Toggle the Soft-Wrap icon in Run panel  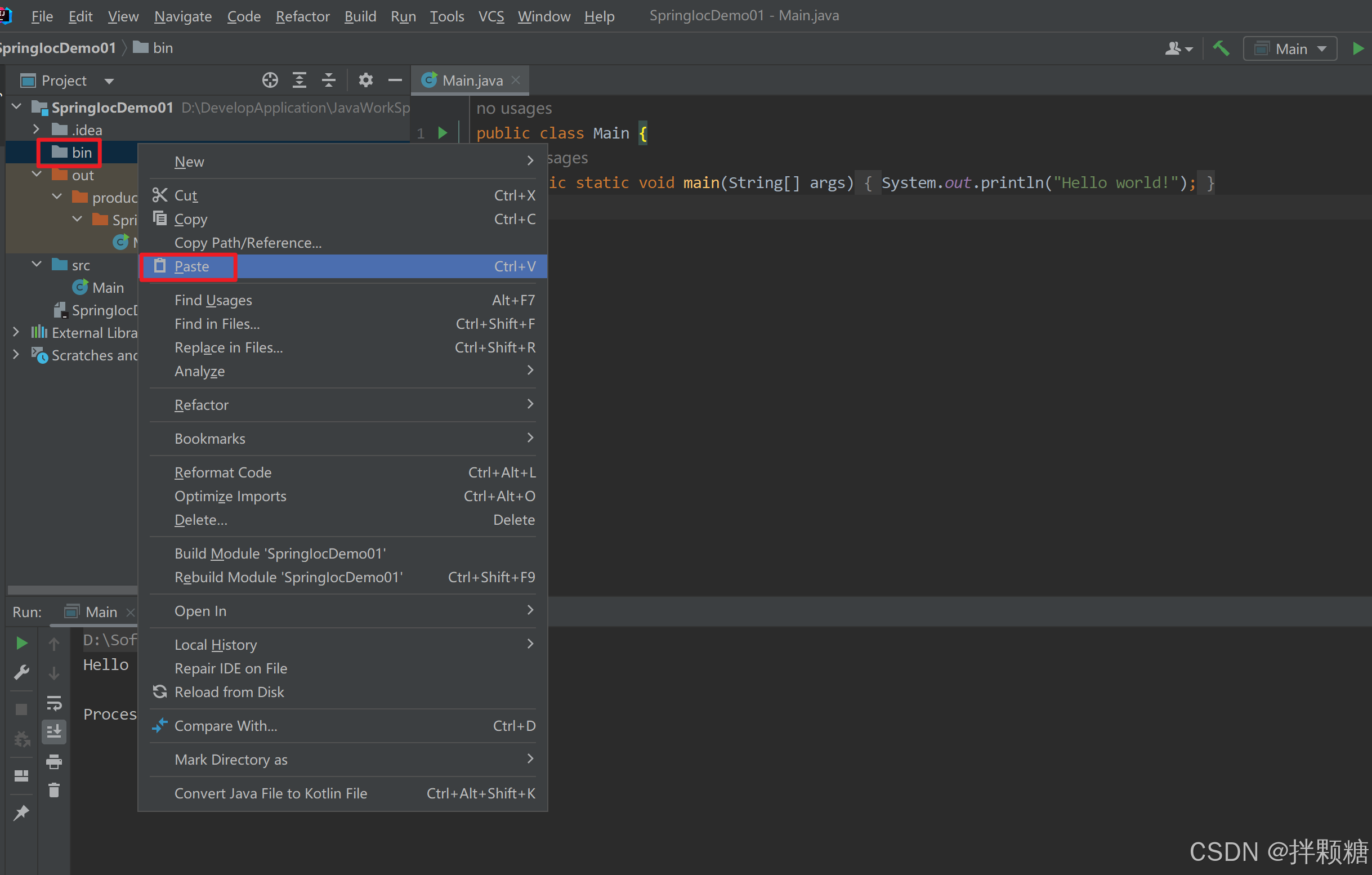pos(54,702)
